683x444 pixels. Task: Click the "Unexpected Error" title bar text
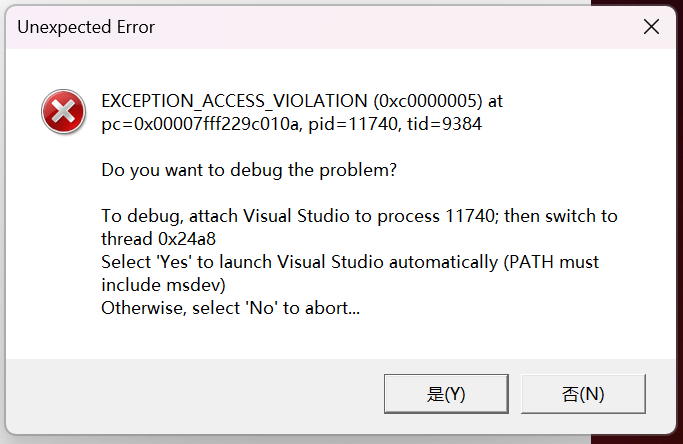86,27
